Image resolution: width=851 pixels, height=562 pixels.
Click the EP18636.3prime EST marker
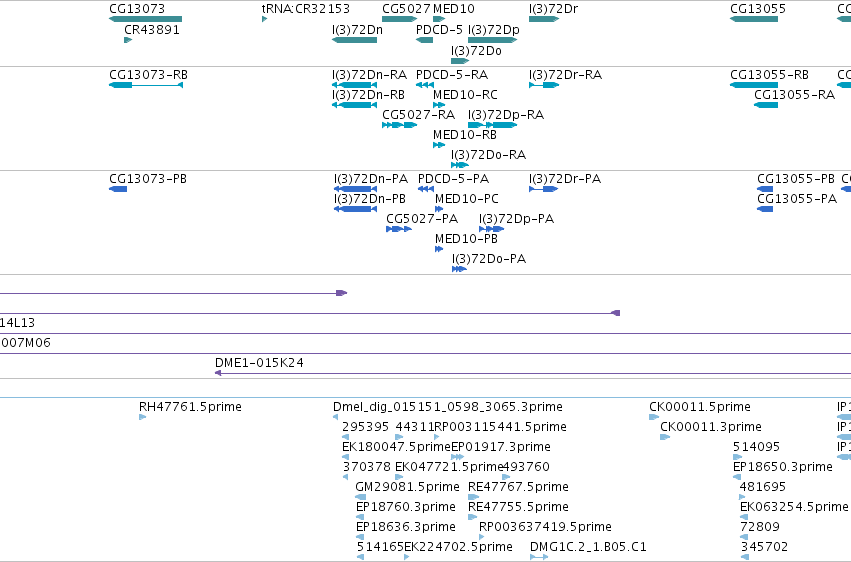coord(360,537)
